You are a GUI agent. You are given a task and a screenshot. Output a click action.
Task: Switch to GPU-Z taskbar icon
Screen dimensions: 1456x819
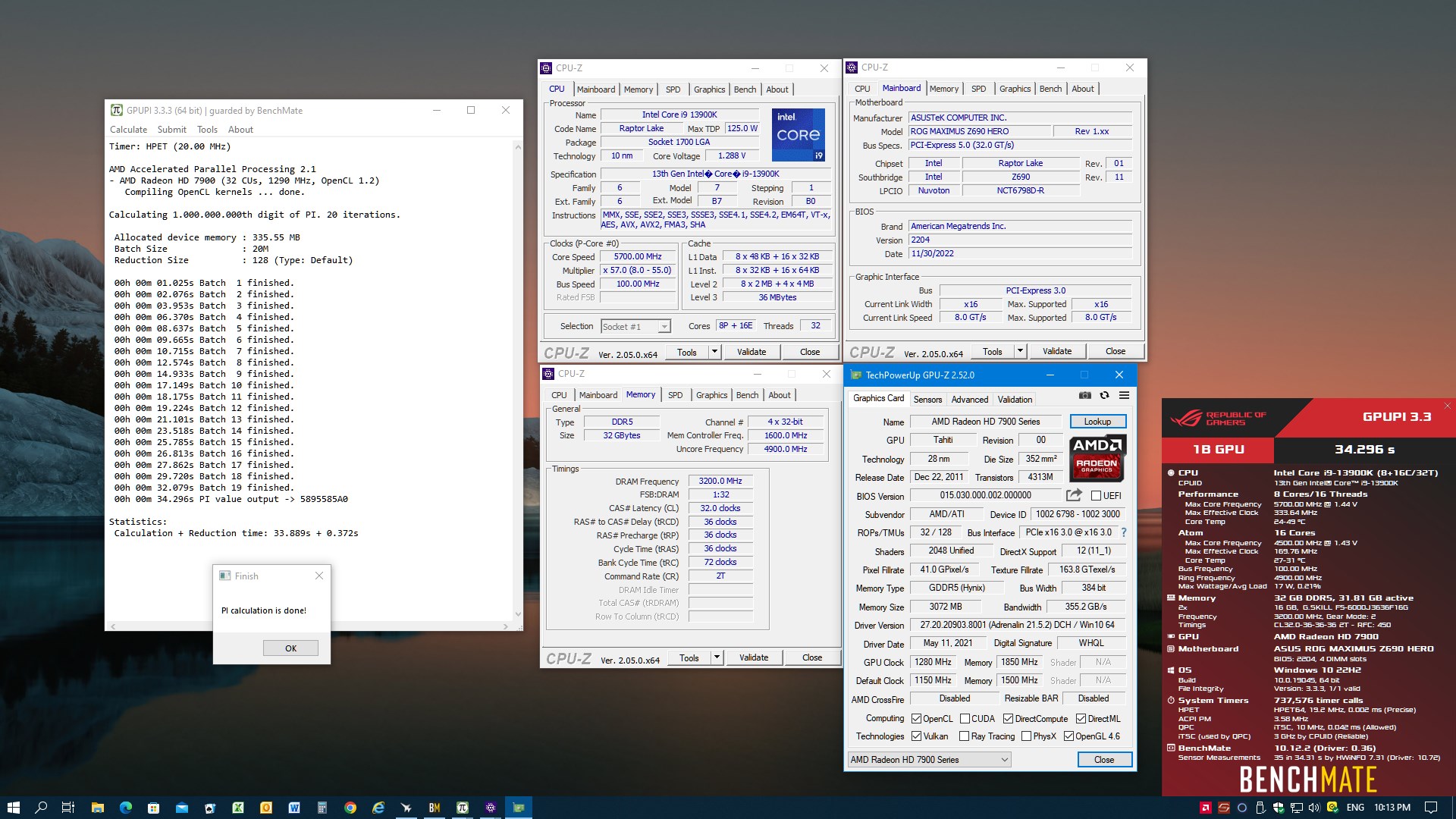[x=519, y=808]
